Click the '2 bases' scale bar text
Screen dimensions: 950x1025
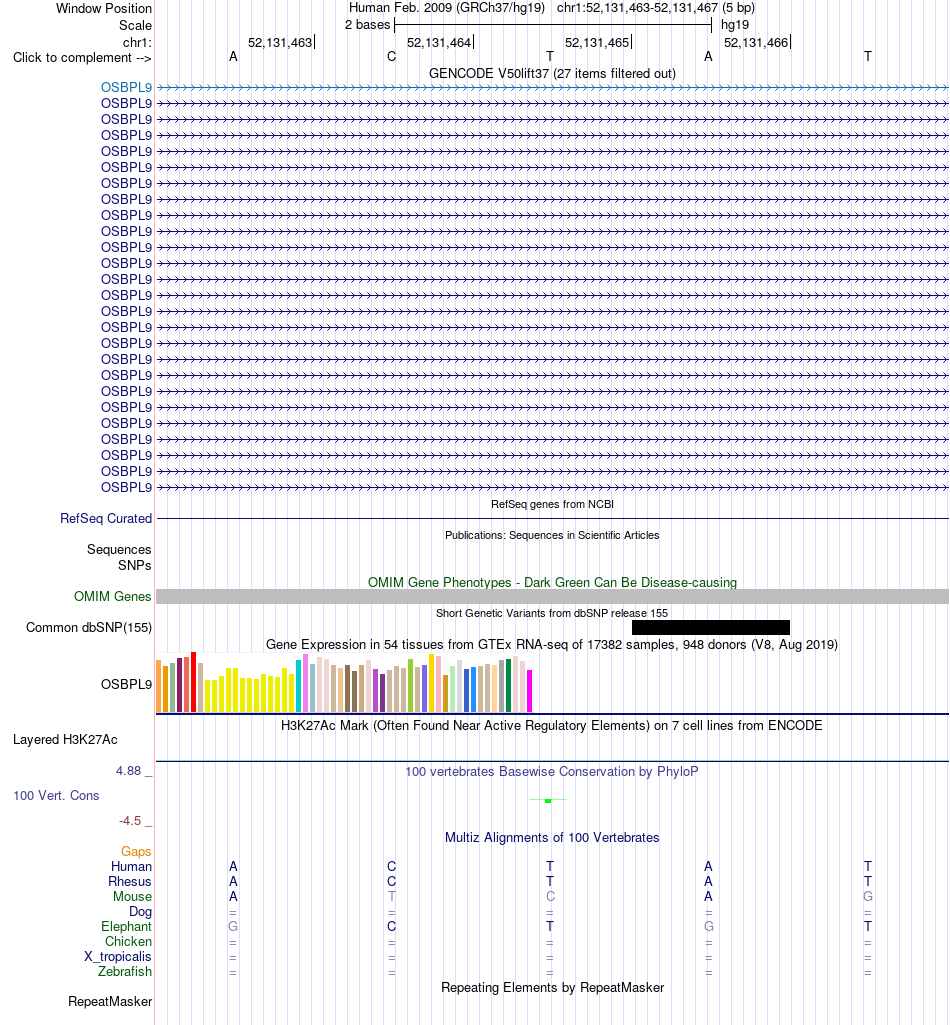(367, 25)
